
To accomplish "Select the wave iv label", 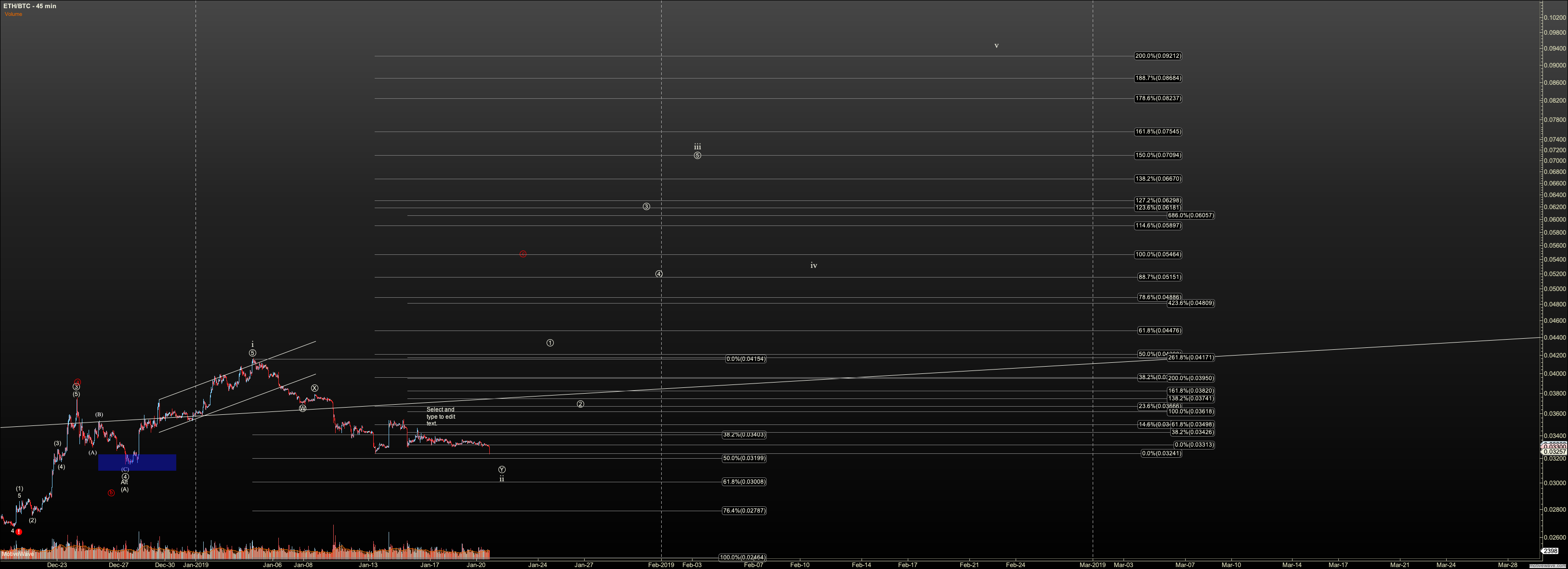I will pyautogui.click(x=813, y=265).
